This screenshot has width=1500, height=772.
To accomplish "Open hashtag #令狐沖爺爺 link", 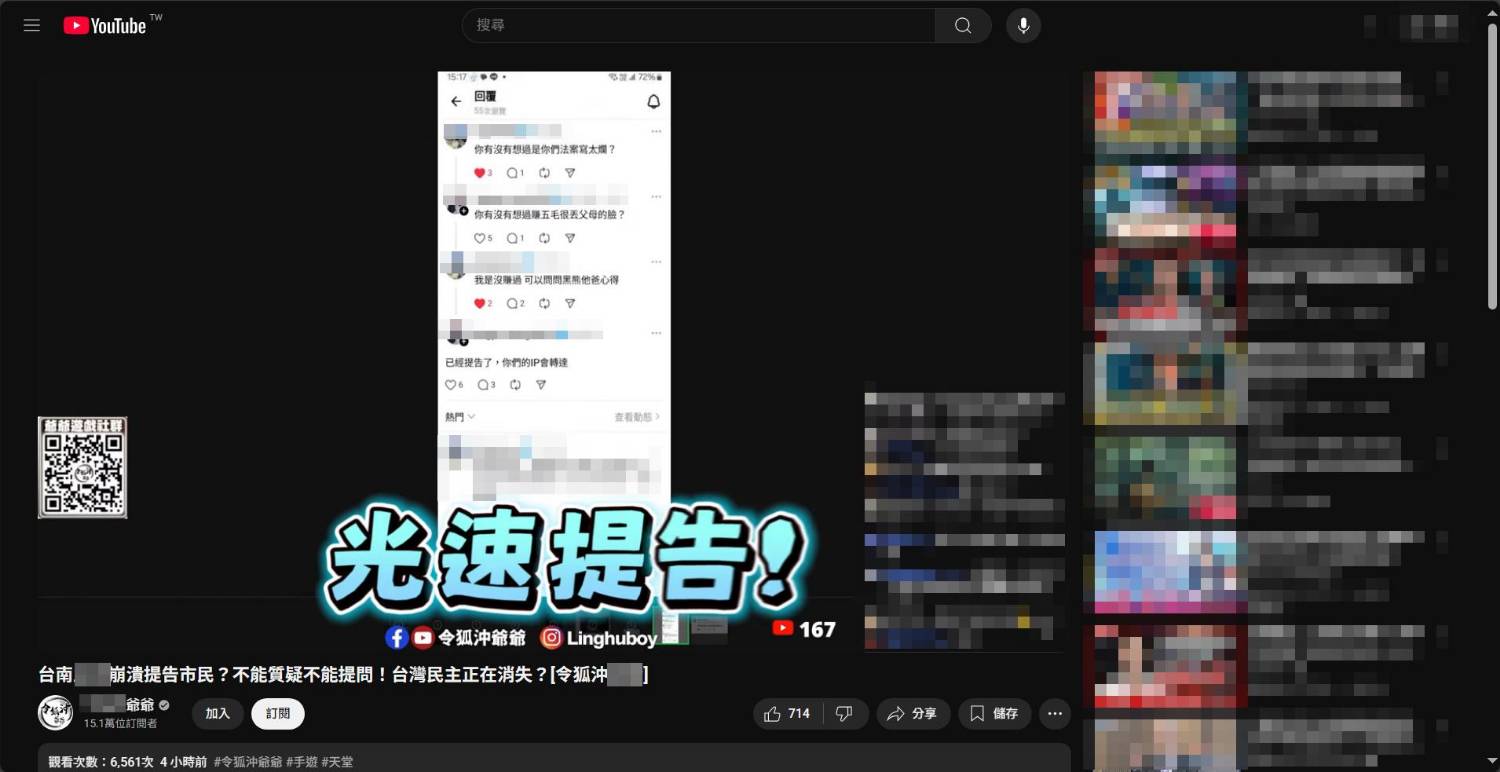I will (248, 762).
